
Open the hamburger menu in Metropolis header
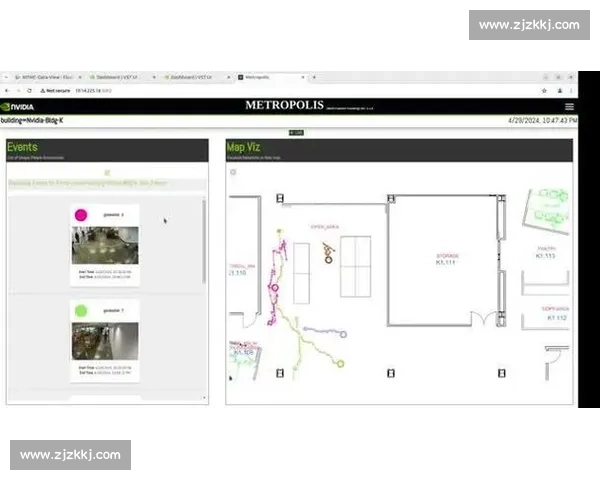click(x=569, y=106)
